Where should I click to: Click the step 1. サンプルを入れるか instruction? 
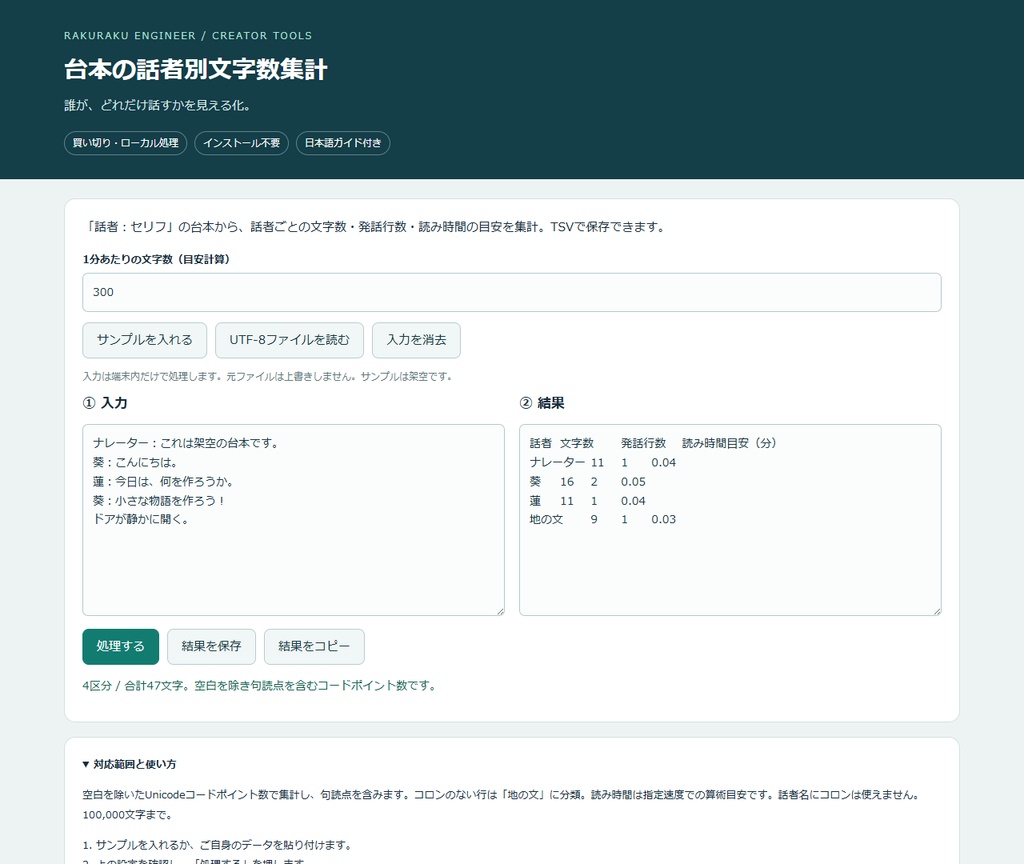(x=219, y=845)
